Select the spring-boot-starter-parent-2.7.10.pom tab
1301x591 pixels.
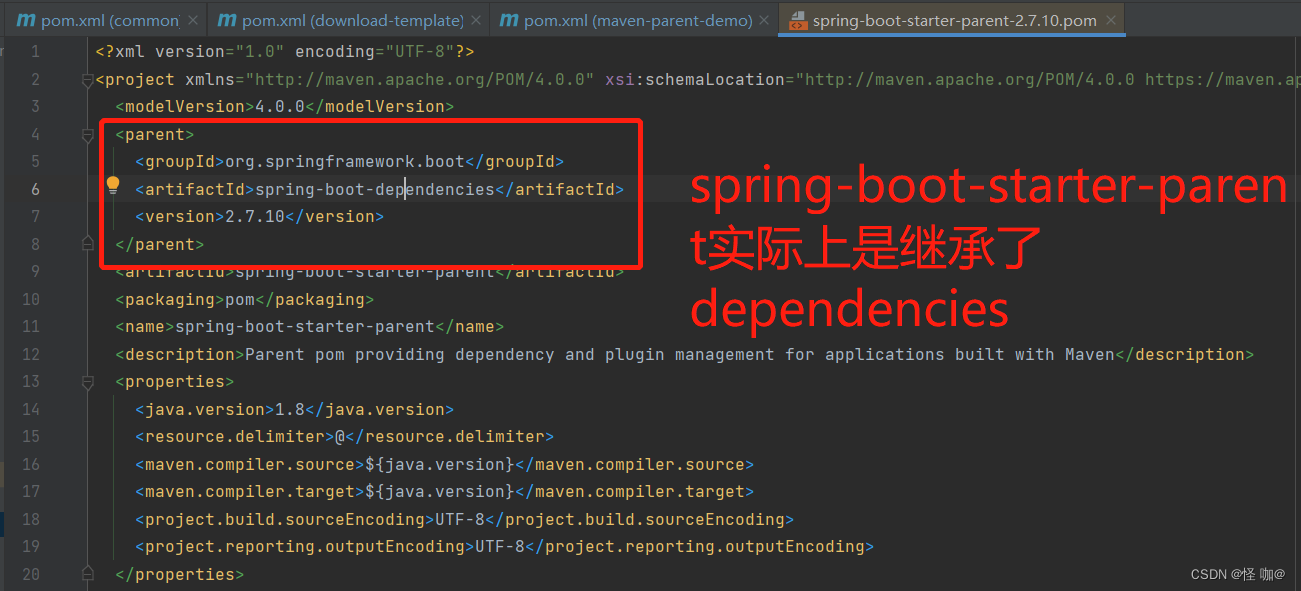(953, 20)
